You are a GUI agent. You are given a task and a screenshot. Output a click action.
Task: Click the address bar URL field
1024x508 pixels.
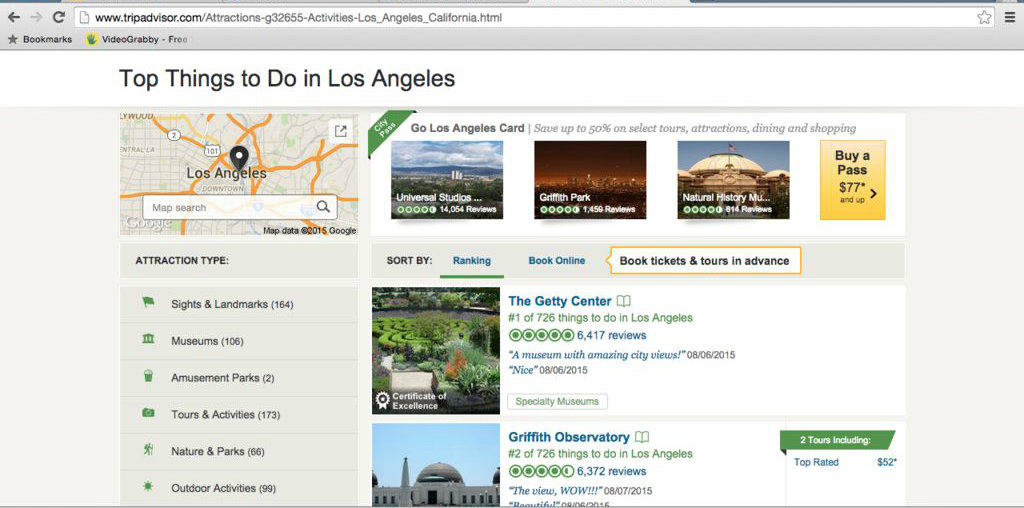(x=534, y=18)
